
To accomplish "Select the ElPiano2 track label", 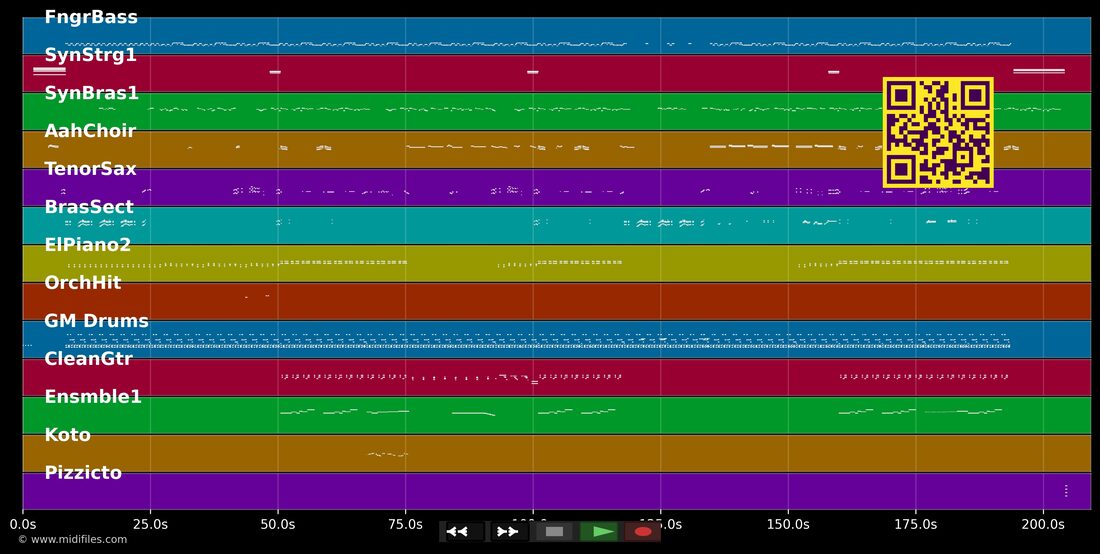I will point(88,245).
